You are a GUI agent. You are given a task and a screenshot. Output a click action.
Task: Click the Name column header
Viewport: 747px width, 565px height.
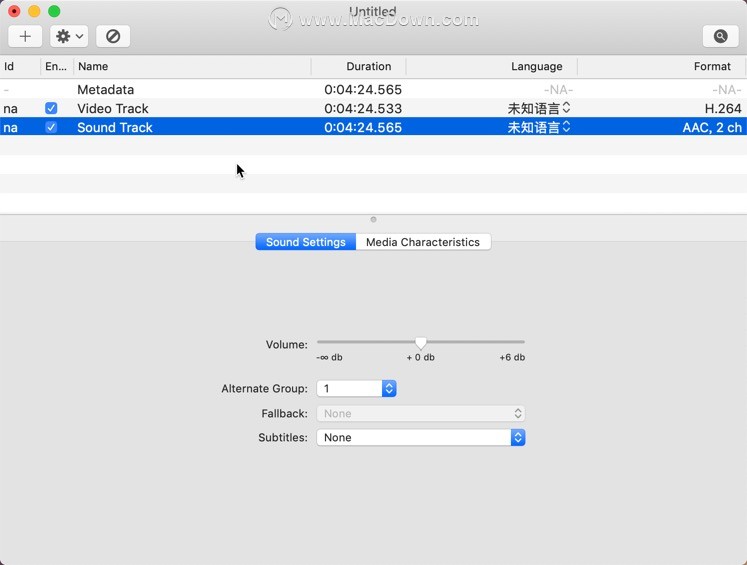coord(92,66)
